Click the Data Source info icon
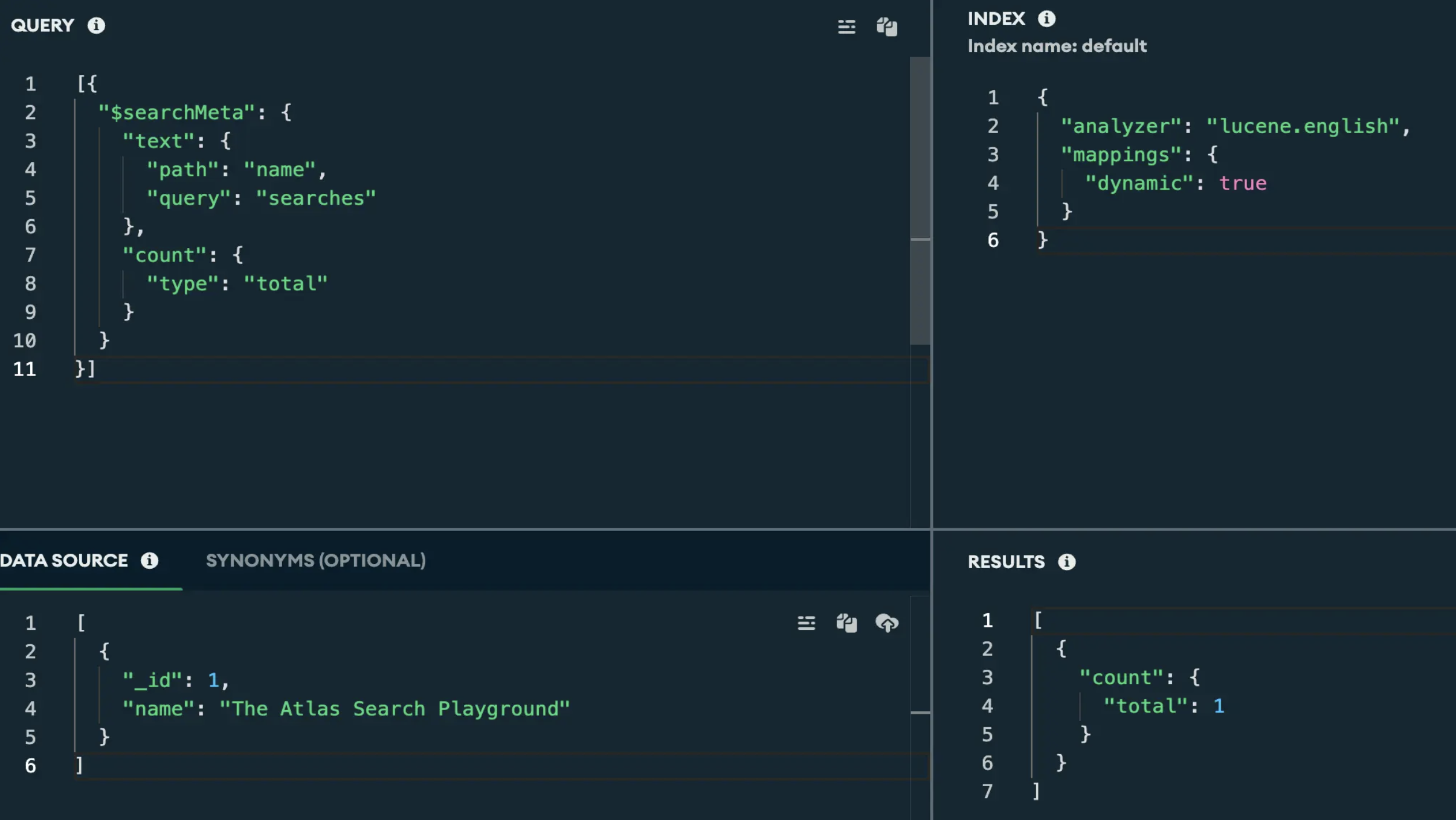 (x=149, y=560)
